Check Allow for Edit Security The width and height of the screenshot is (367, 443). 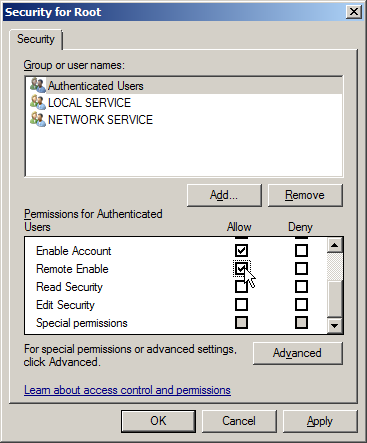tap(241, 304)
